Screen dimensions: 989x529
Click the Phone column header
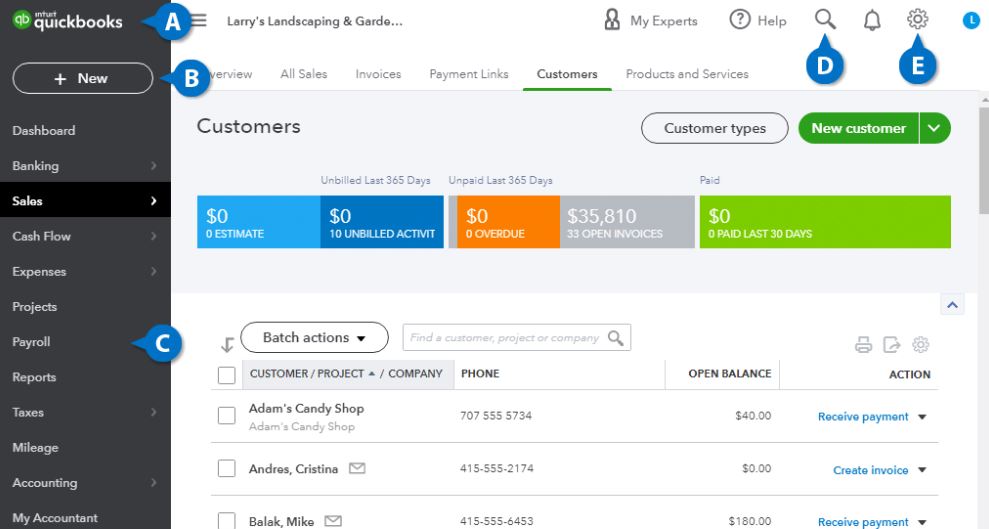point(480,374)
